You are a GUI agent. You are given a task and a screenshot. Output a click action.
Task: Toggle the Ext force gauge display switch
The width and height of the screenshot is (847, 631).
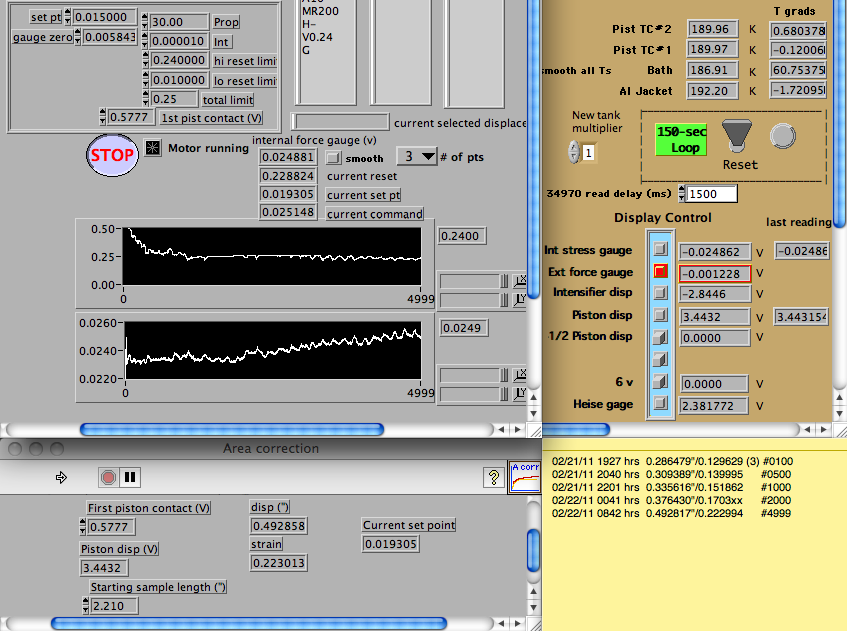[x=660, y=271]
